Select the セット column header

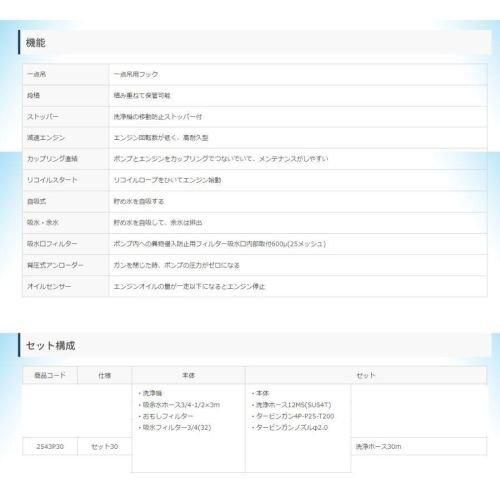[366, 376]
